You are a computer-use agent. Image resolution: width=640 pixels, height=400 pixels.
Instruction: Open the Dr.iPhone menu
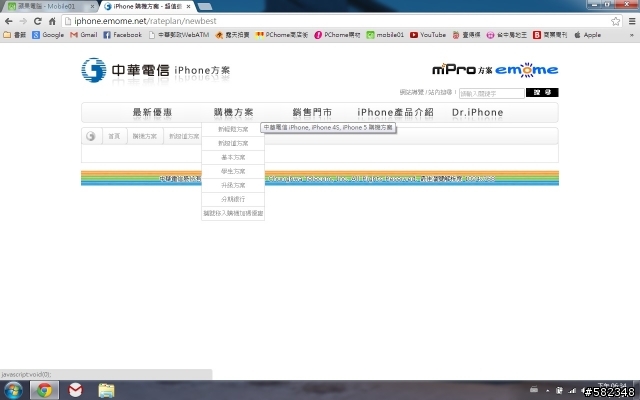[x=478, y=112]
